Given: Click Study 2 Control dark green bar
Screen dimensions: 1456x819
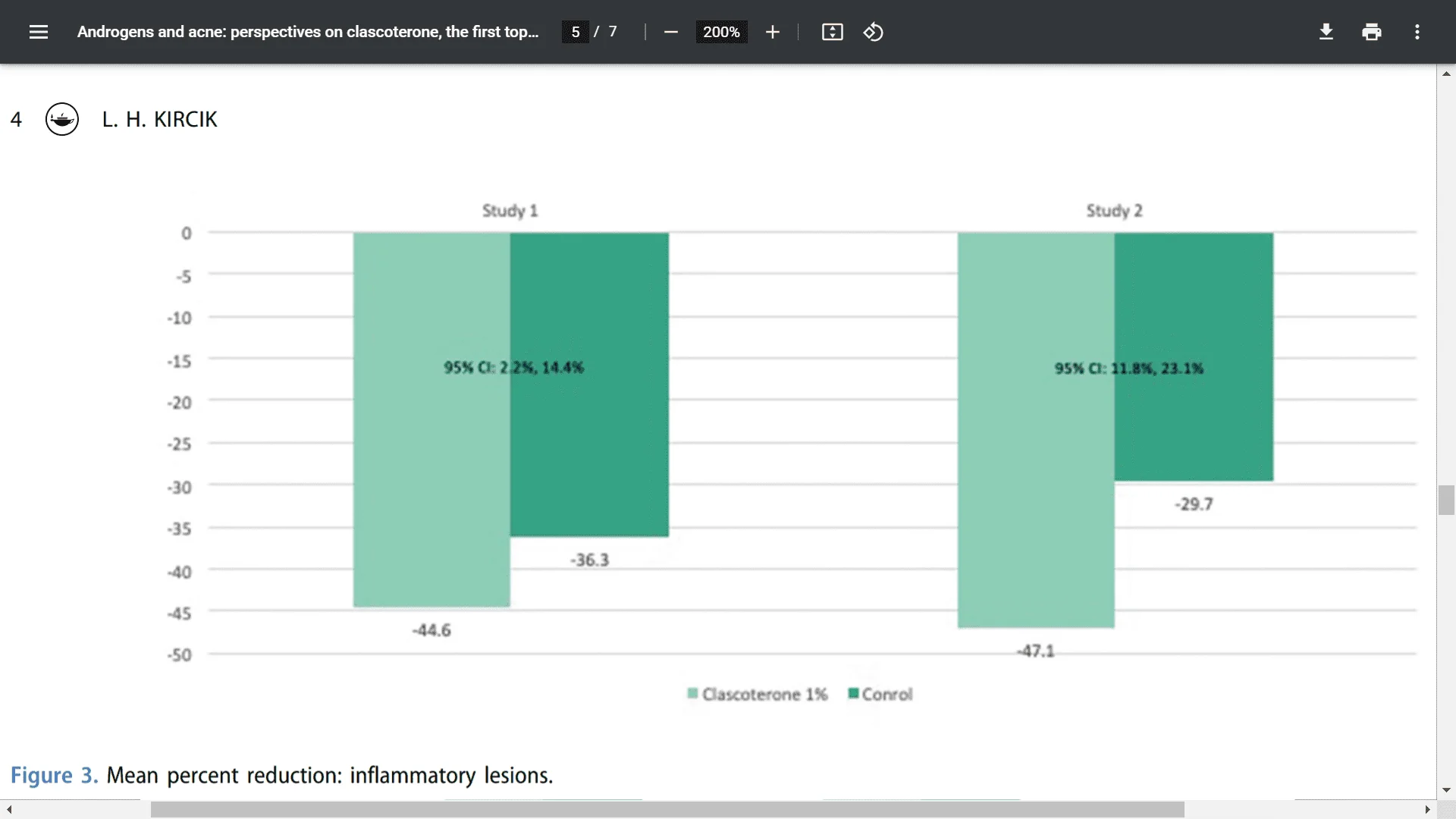Looking at the screenshot, I should tap(1194, 356).
